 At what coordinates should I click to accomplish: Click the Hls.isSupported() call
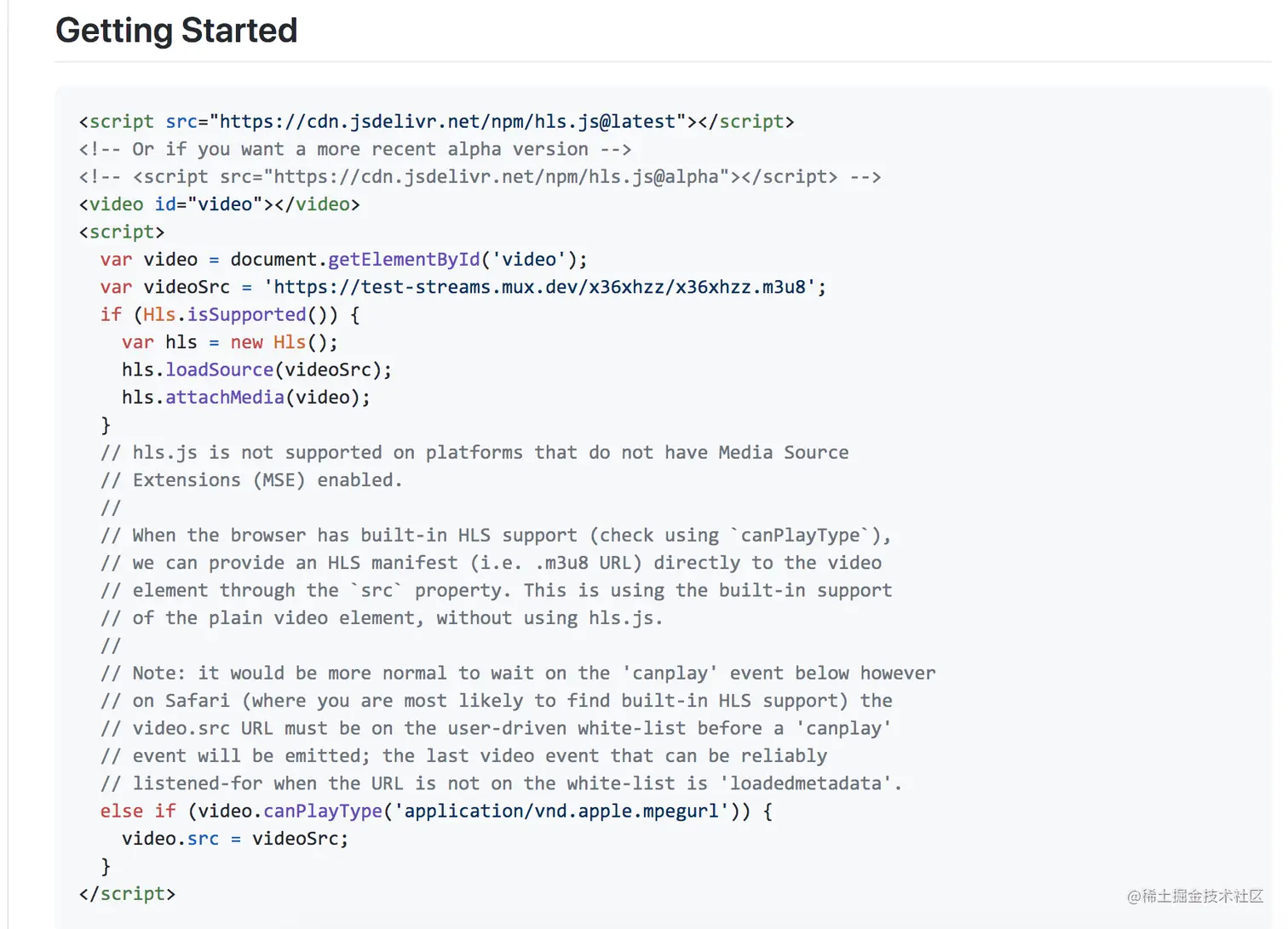pyautogui.click(x=239, y=315)
